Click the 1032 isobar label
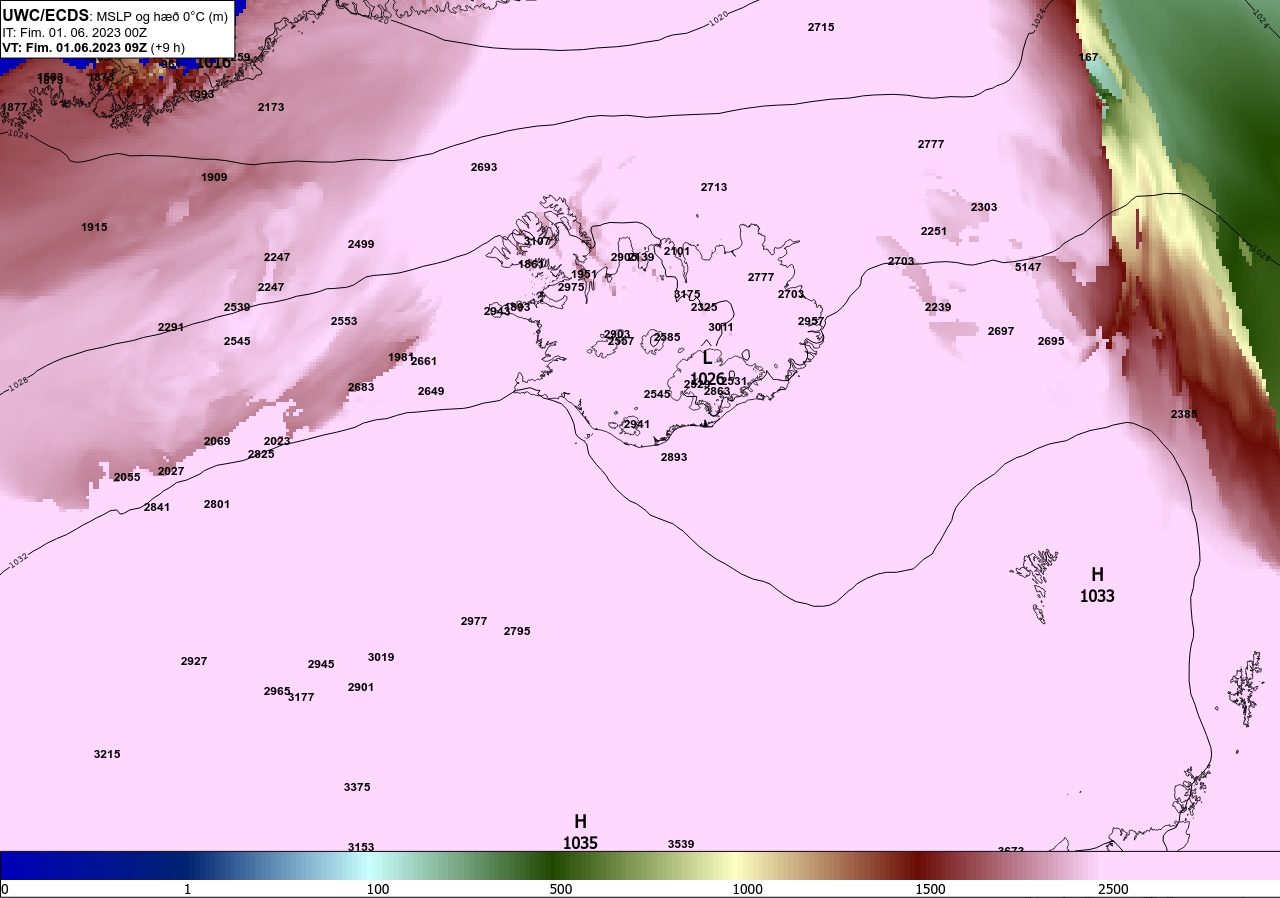Viewport: 1280px width, 898px height. (x=18, y=563)
